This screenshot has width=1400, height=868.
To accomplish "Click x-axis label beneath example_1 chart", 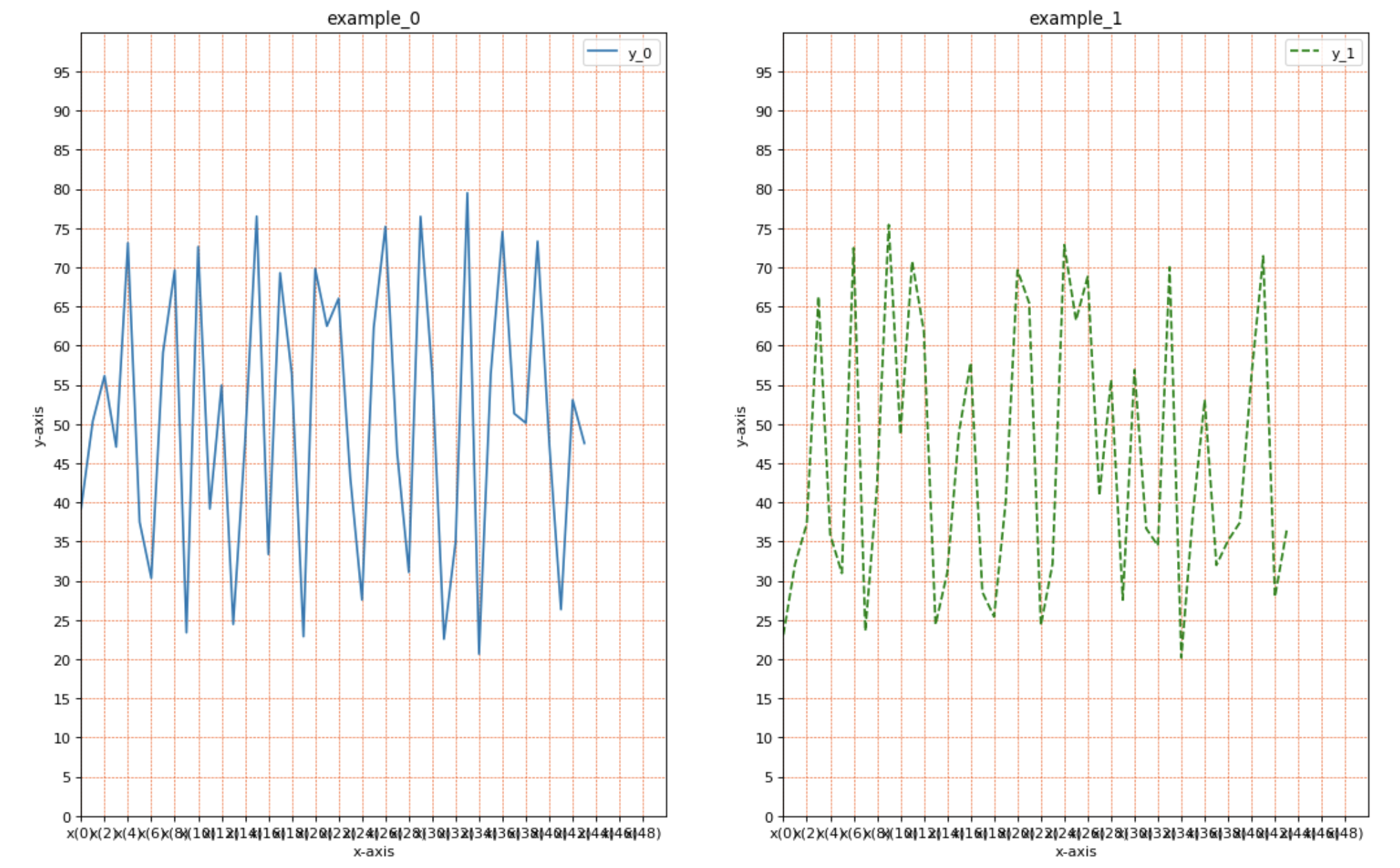I will 1075,852.
